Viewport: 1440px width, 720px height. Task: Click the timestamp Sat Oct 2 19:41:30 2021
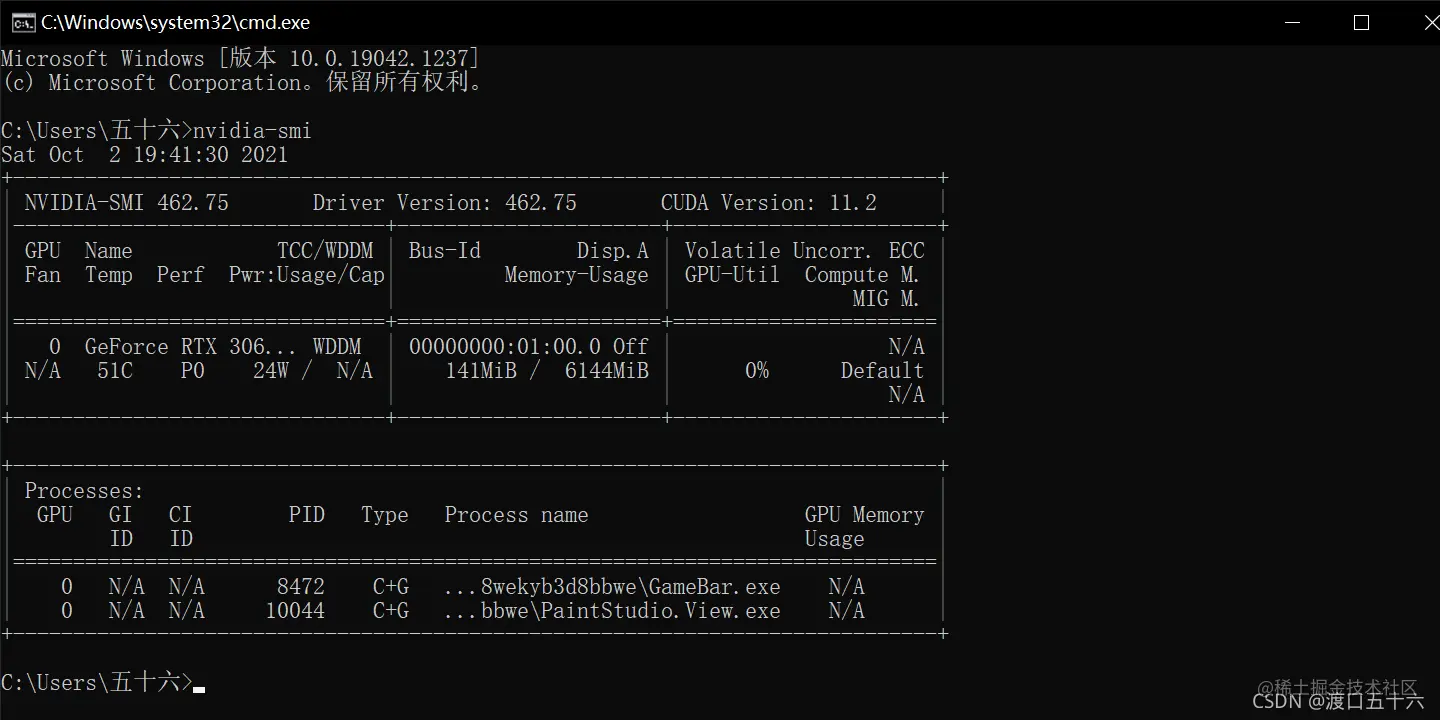tap(145, 155)
